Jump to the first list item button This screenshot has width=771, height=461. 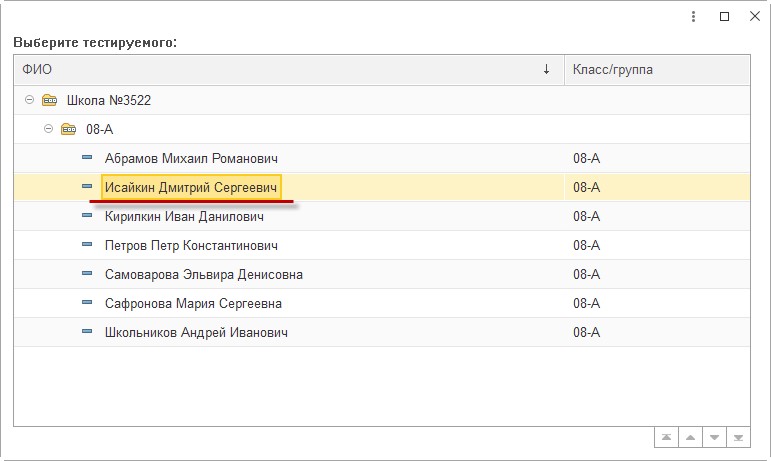coord(666,437)
